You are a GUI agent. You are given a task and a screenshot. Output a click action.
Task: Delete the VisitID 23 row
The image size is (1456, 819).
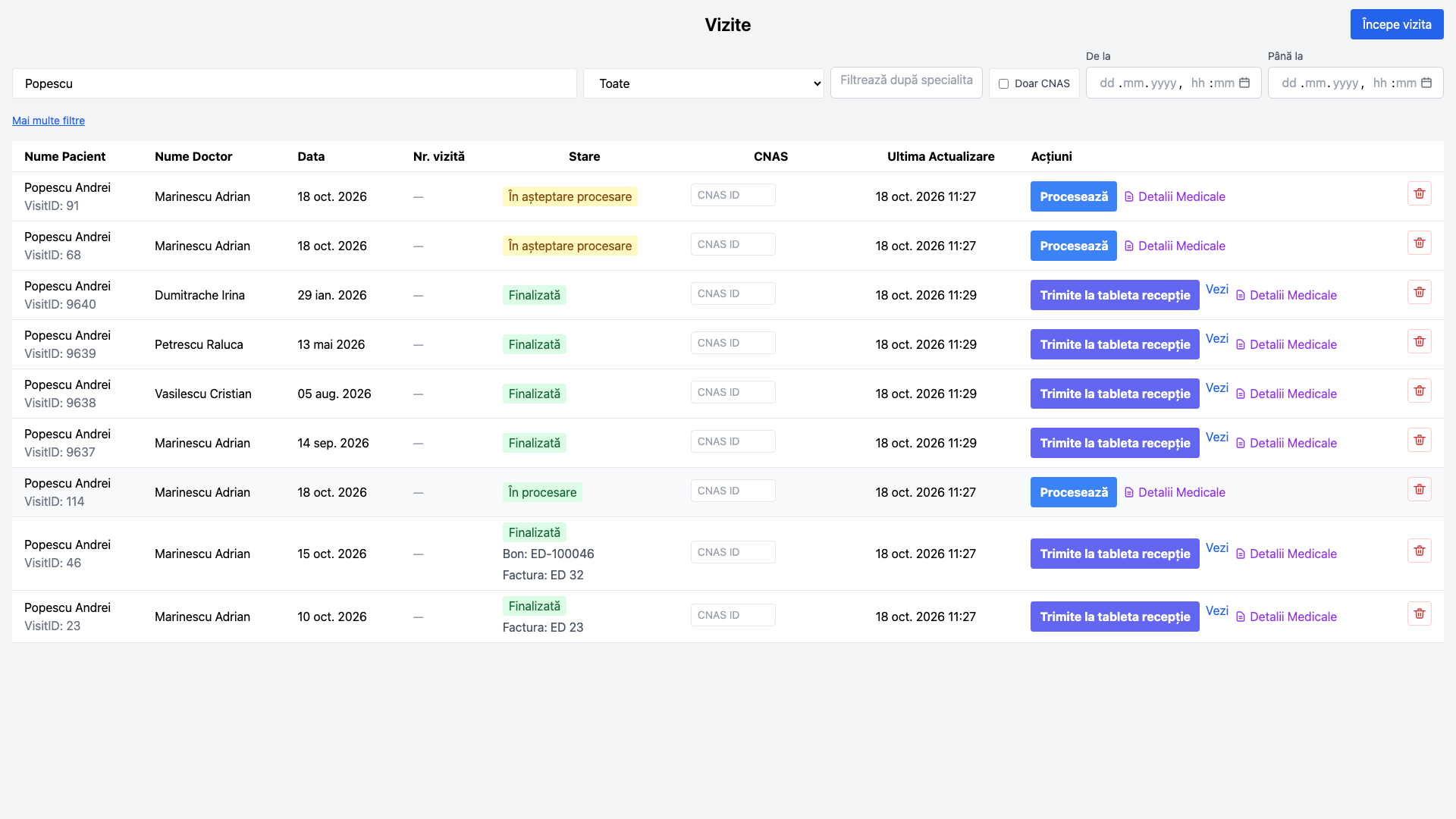[x=1419, y=613]
